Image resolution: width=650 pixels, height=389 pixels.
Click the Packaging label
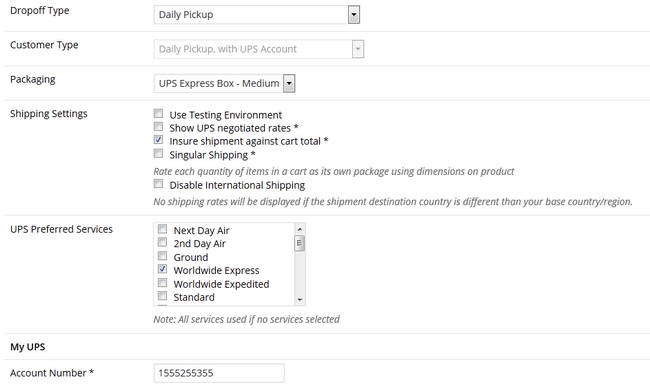[x=33, y=79]
